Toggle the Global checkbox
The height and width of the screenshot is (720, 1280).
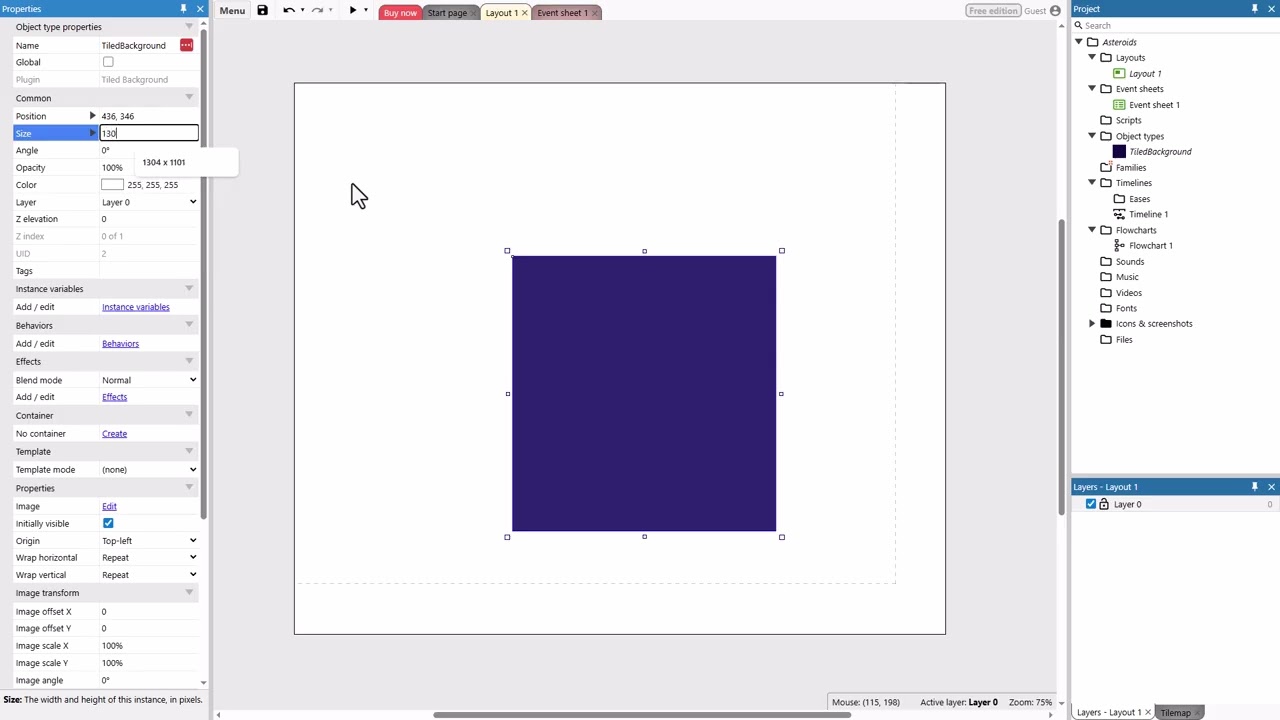coord(108,62)
